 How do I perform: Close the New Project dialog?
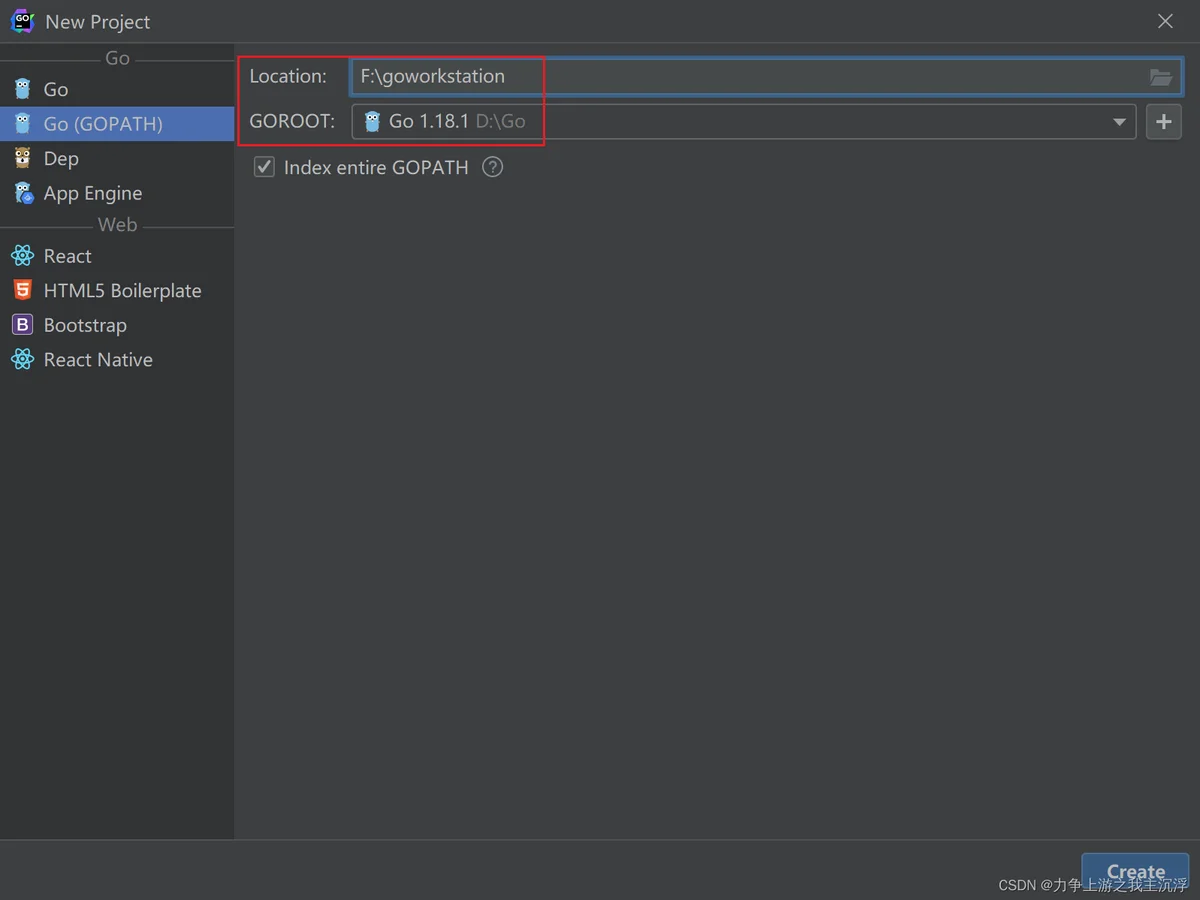click(x=1165, y=21)
